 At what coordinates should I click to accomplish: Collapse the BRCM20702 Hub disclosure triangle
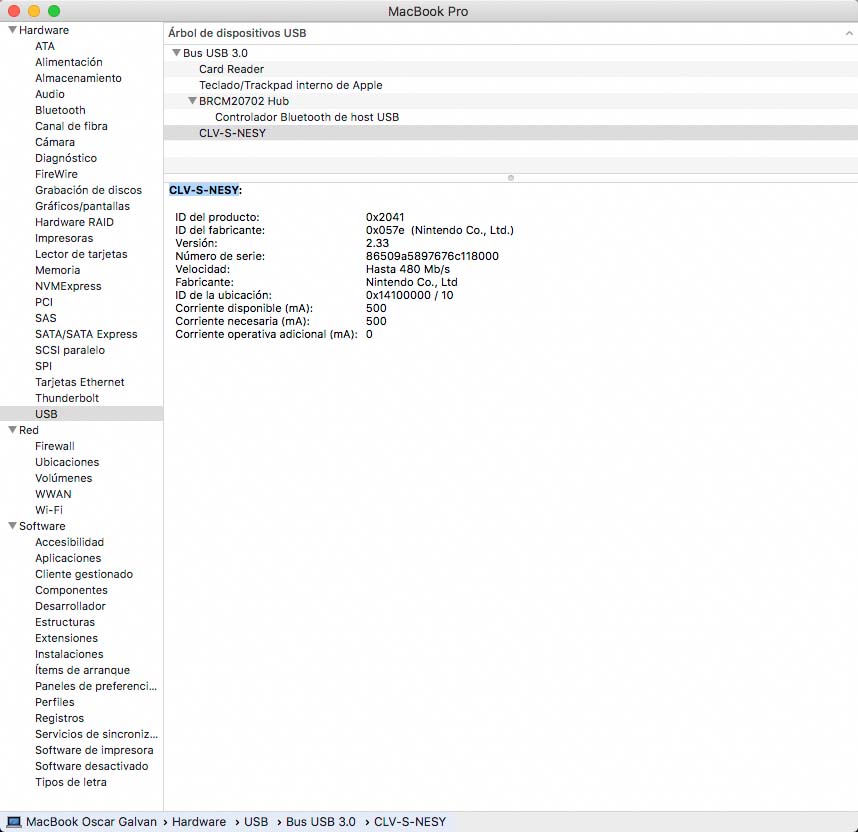[x=192, y=101]
